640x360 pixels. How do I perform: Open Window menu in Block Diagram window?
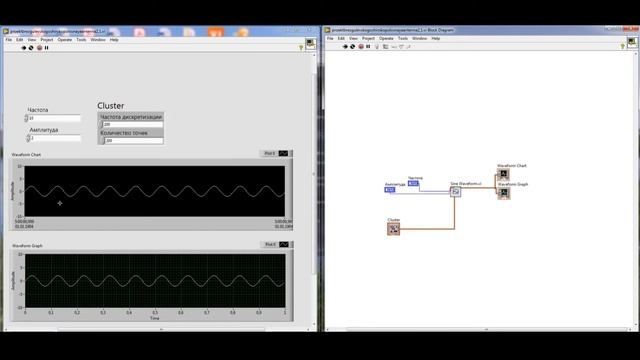[x=420, y=38]
